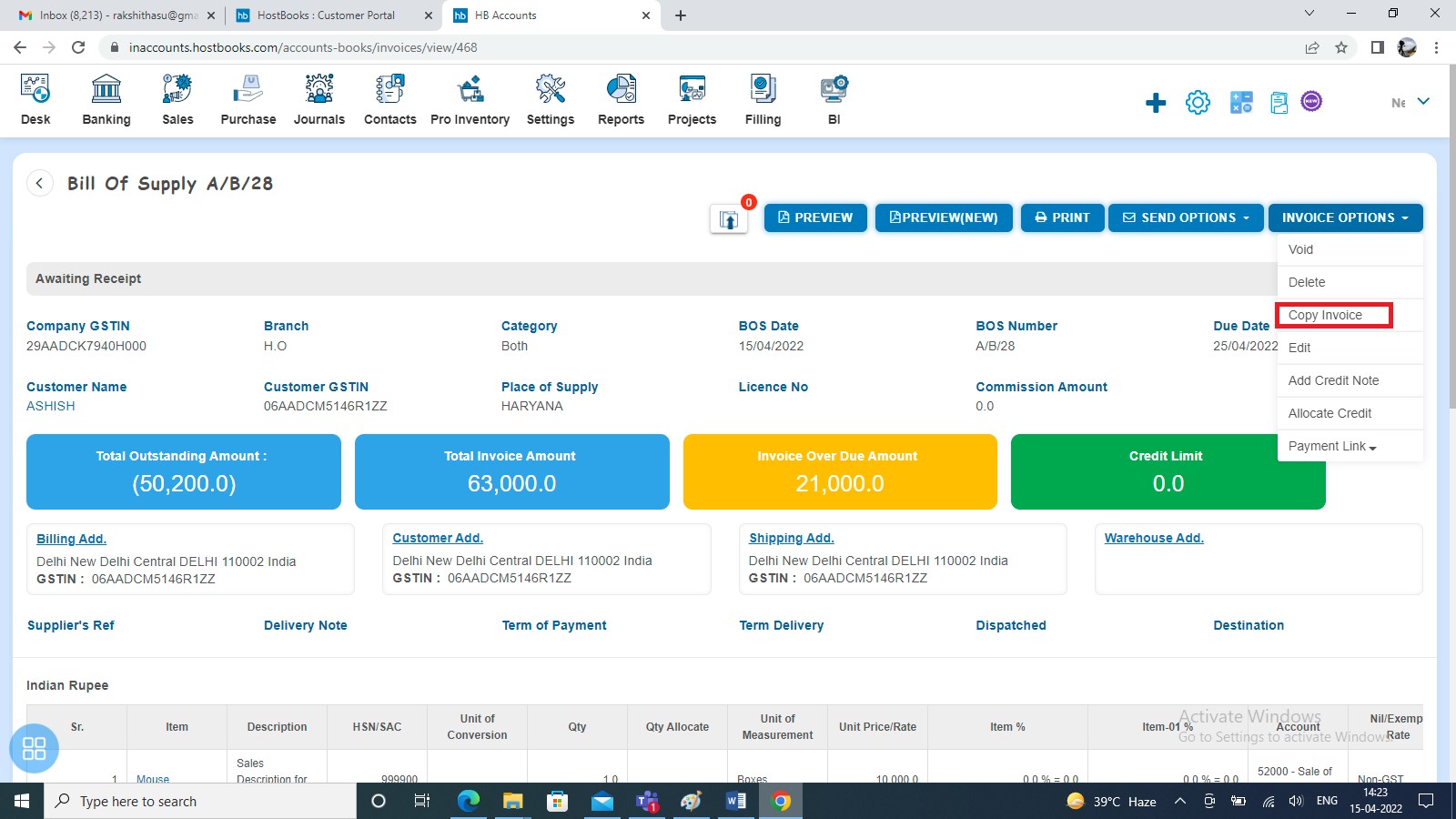
Task: Open the Customer Add. link
Action: 438,538
